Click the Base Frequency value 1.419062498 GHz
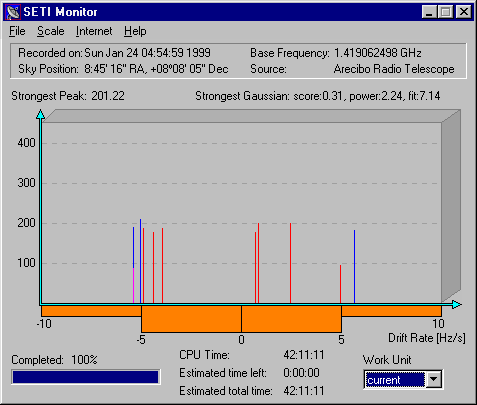 [378, 53]
